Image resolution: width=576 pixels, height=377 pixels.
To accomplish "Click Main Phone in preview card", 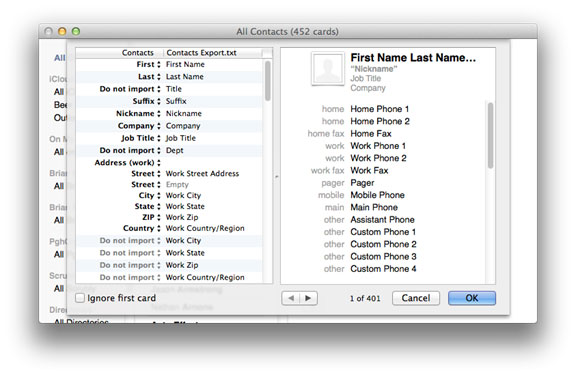I will click(x=374, y=207).
